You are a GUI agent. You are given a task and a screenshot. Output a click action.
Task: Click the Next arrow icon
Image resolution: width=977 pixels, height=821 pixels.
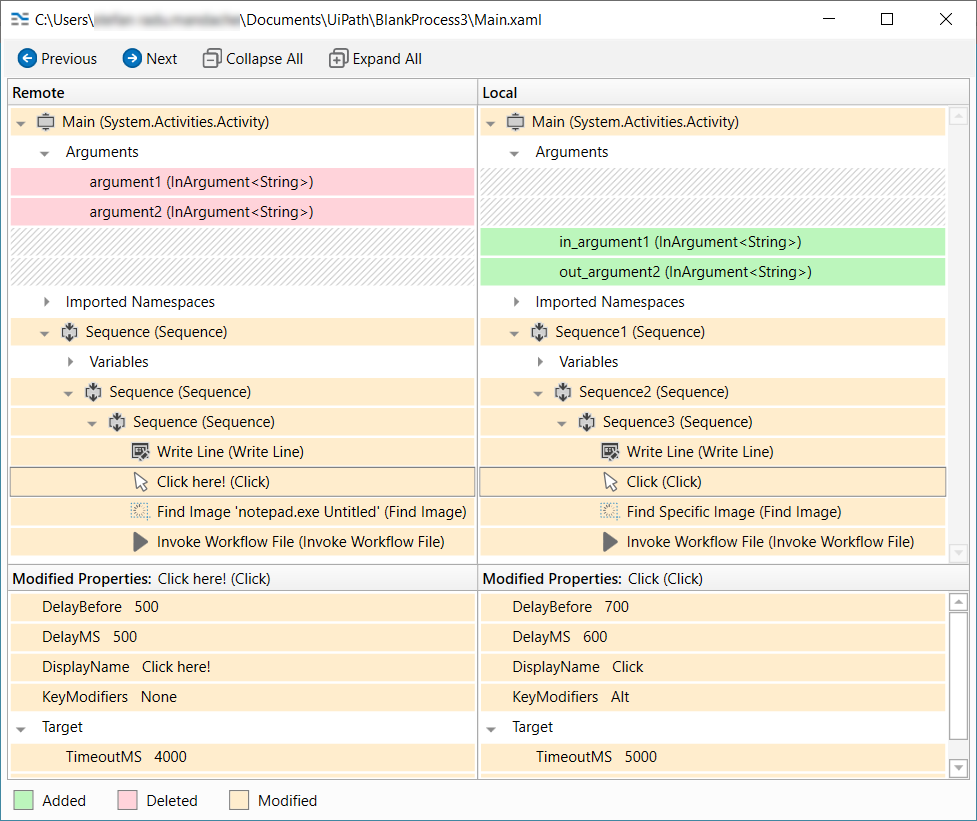(x=132, y=59)
